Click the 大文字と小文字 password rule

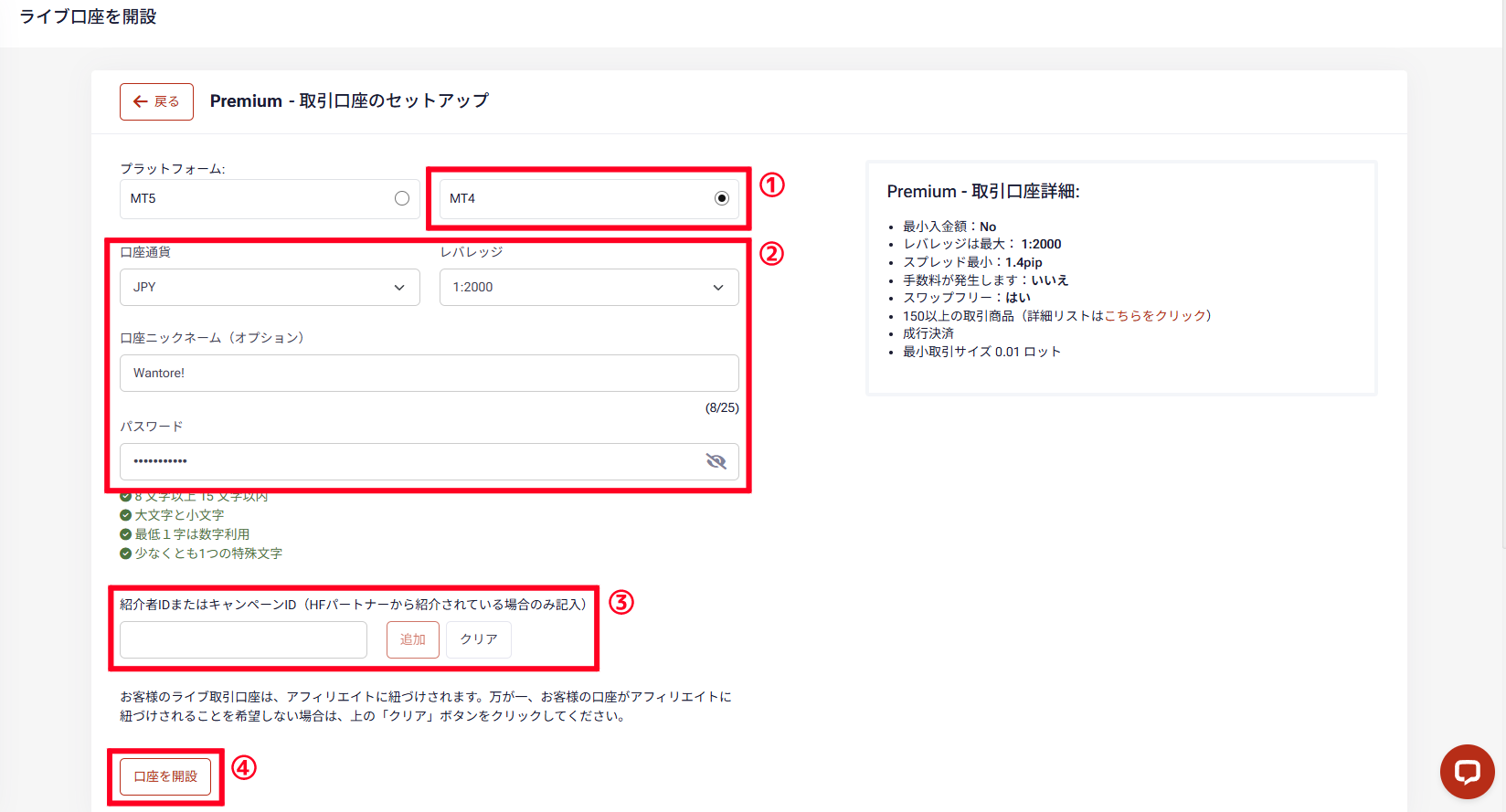(179, 515)
